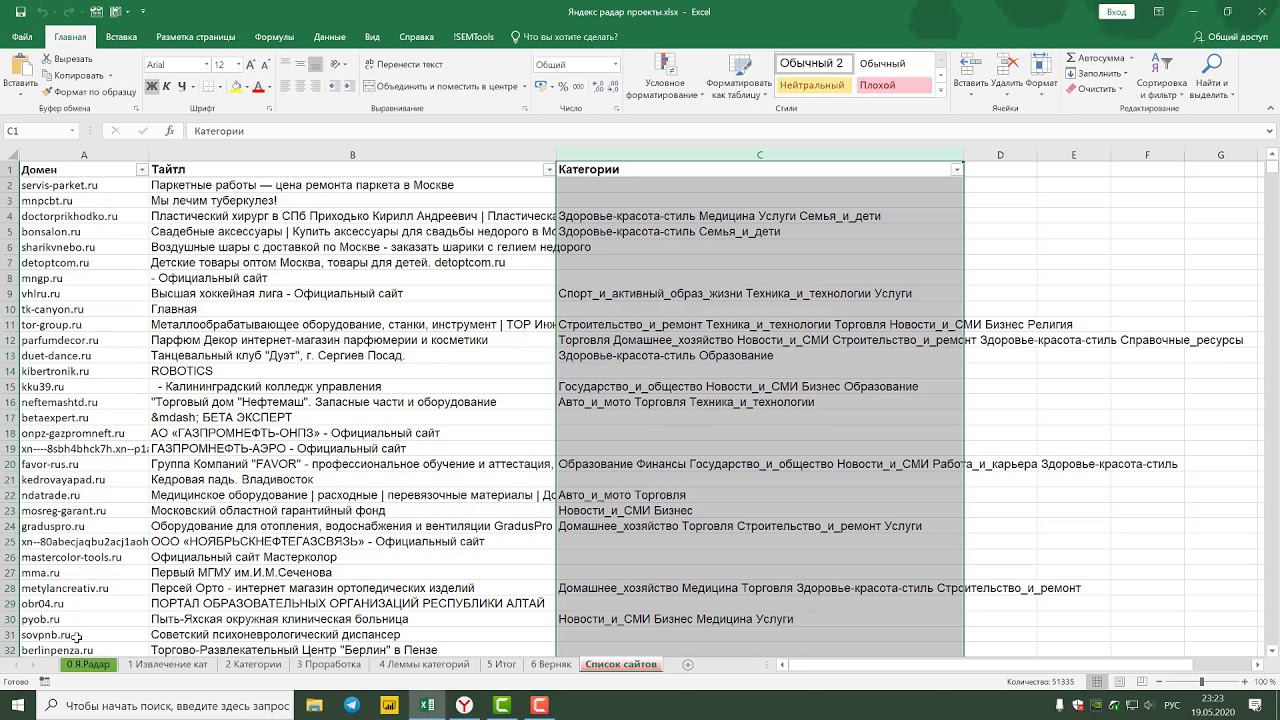Click the Вход sign-in button
The width and height of the screenshot is (1280, 720).
(x=1116, y=12)
